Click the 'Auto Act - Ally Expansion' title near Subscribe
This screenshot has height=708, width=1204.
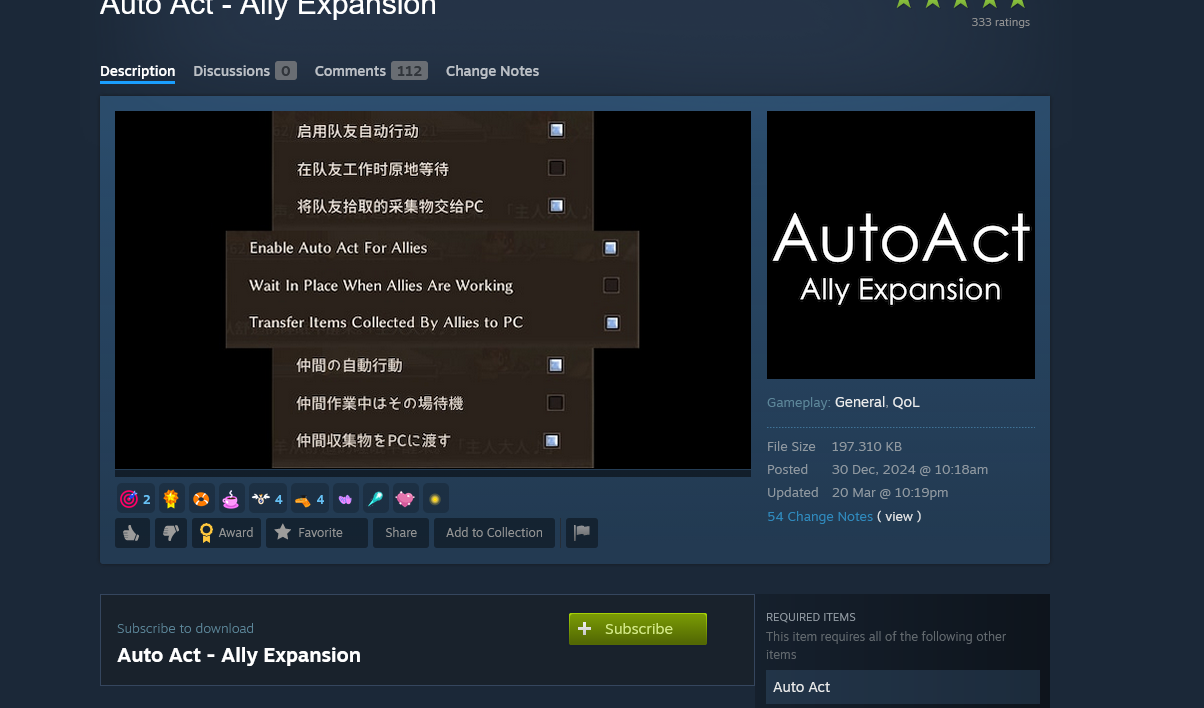pos(239,656)
